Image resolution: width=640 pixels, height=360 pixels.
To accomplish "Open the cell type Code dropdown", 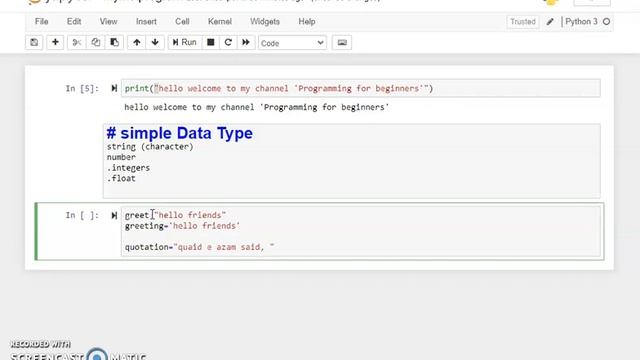I will pos(292,43).
